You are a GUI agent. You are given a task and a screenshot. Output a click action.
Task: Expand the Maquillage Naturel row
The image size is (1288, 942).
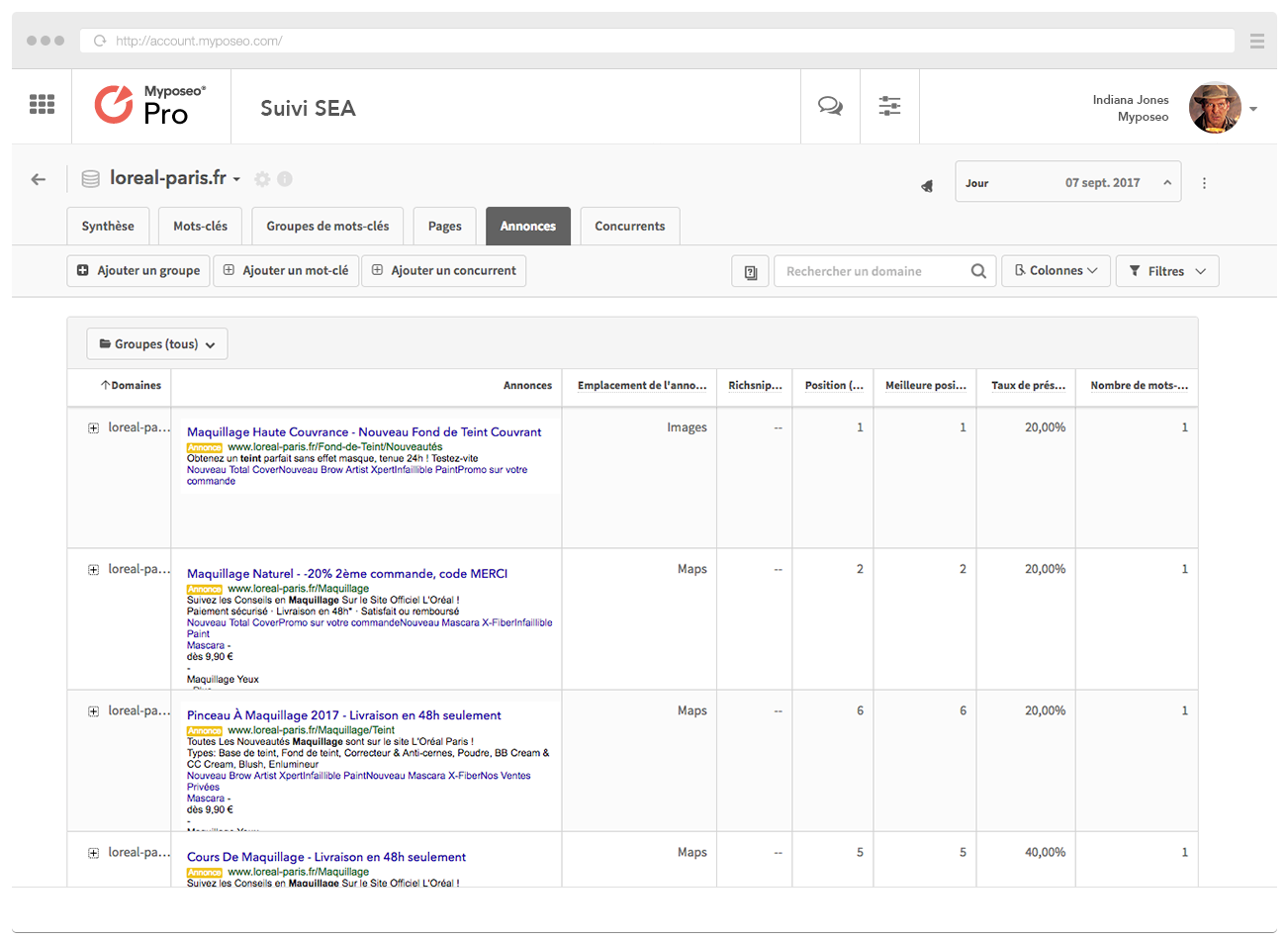click(x=93, y=570)
